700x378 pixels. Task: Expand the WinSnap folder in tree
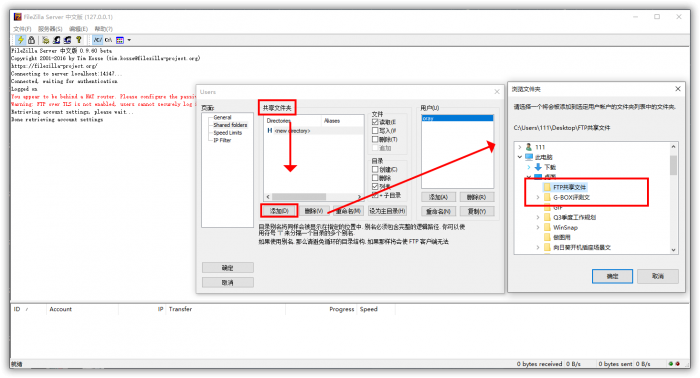pos(538,228)
